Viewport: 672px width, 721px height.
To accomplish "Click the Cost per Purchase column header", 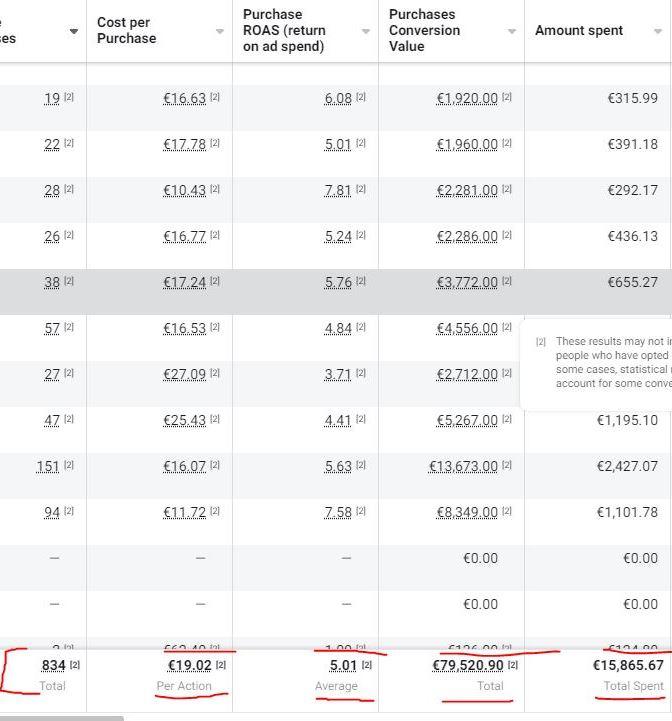I will point(126,30).
